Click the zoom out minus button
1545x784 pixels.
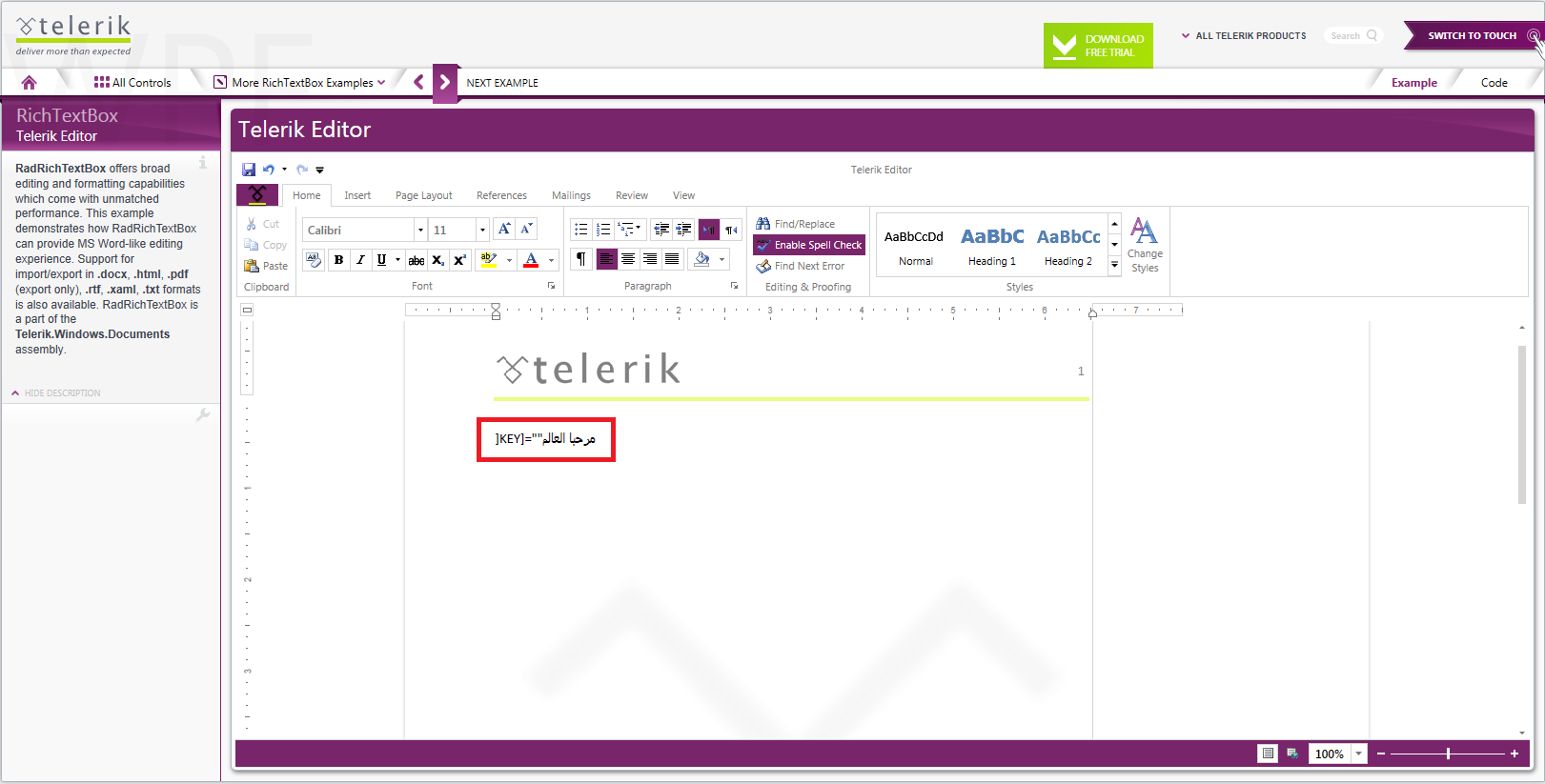pos(1380,754)
